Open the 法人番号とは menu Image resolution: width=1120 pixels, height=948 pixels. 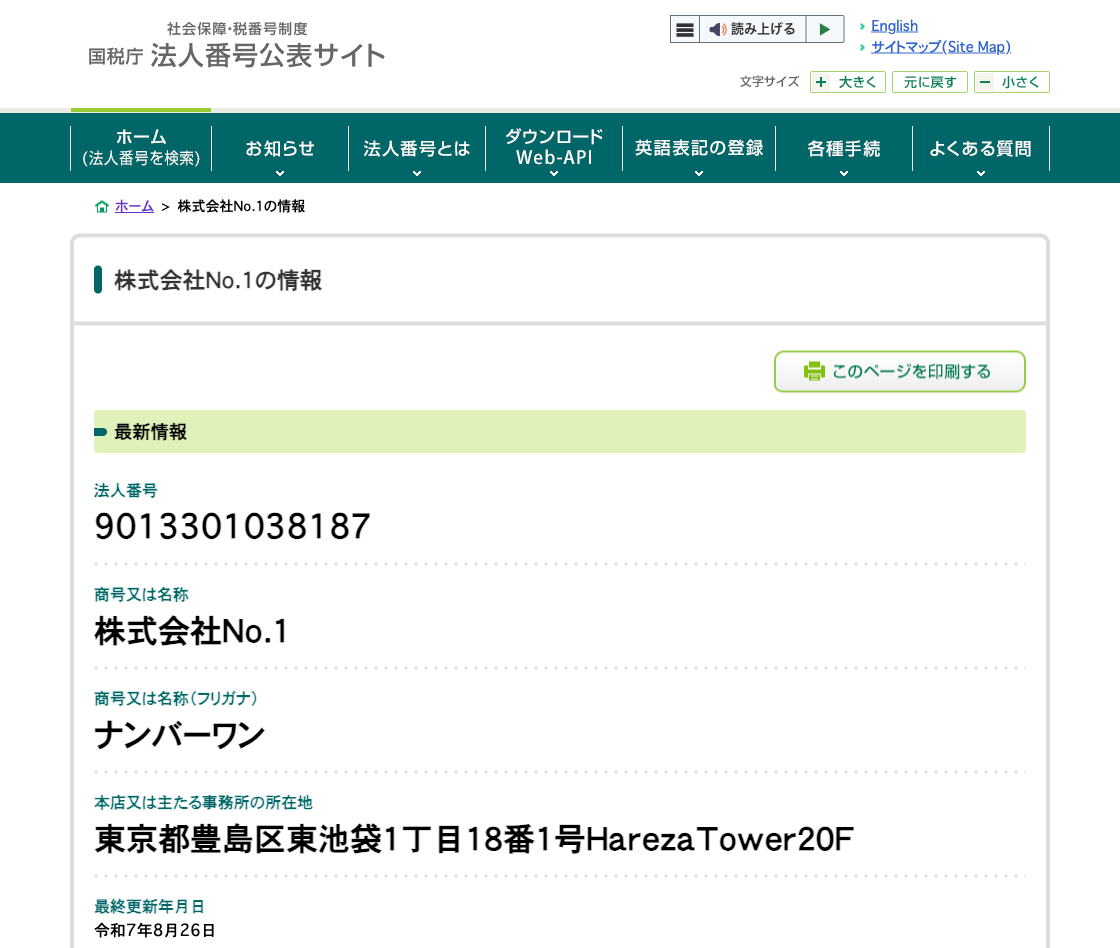pyautogui.click(x=416, y=148)
